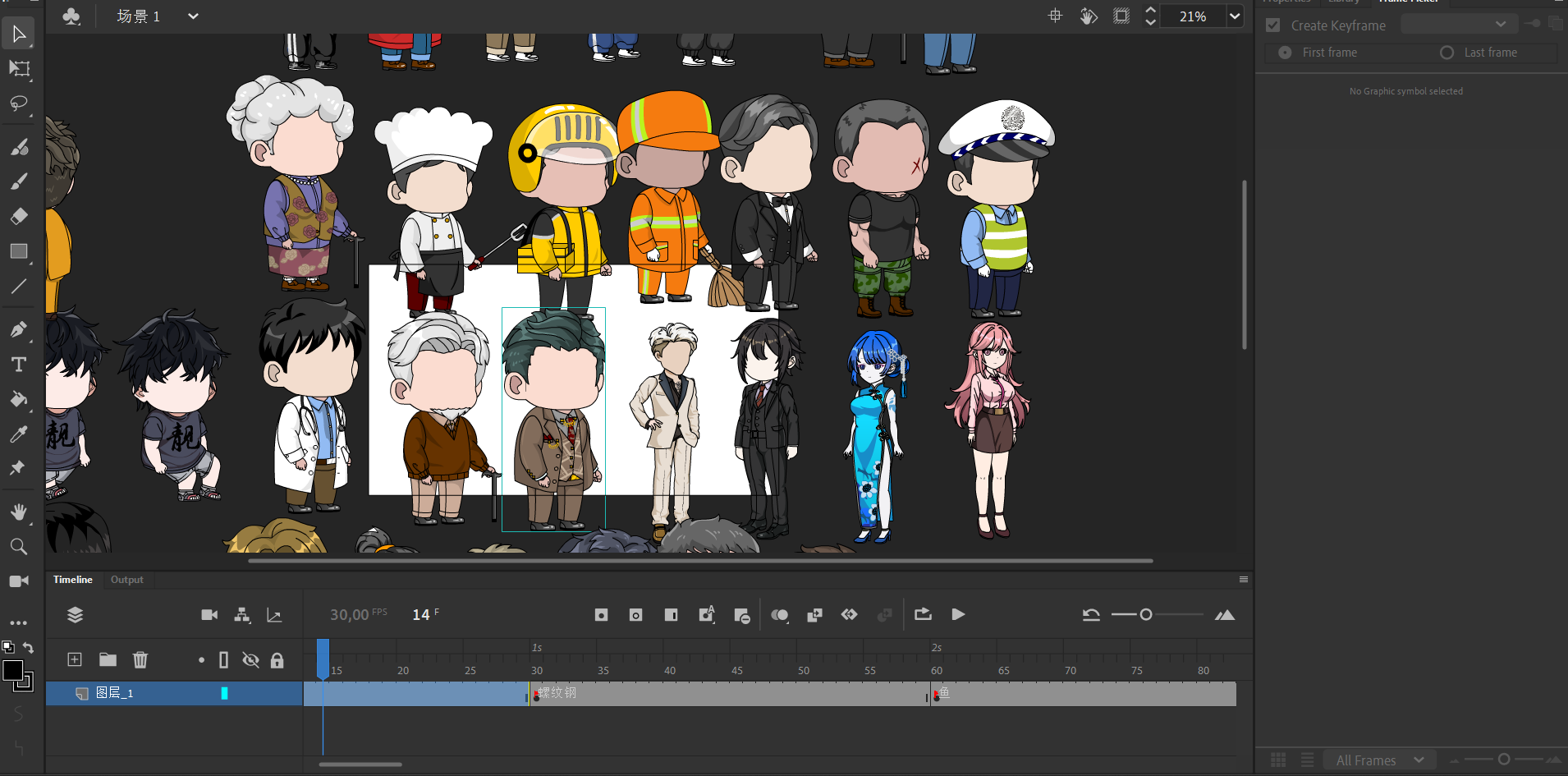Choose the Last frame radio option
This screenshot has width=1568, height=776.
tap(1447, 53)
